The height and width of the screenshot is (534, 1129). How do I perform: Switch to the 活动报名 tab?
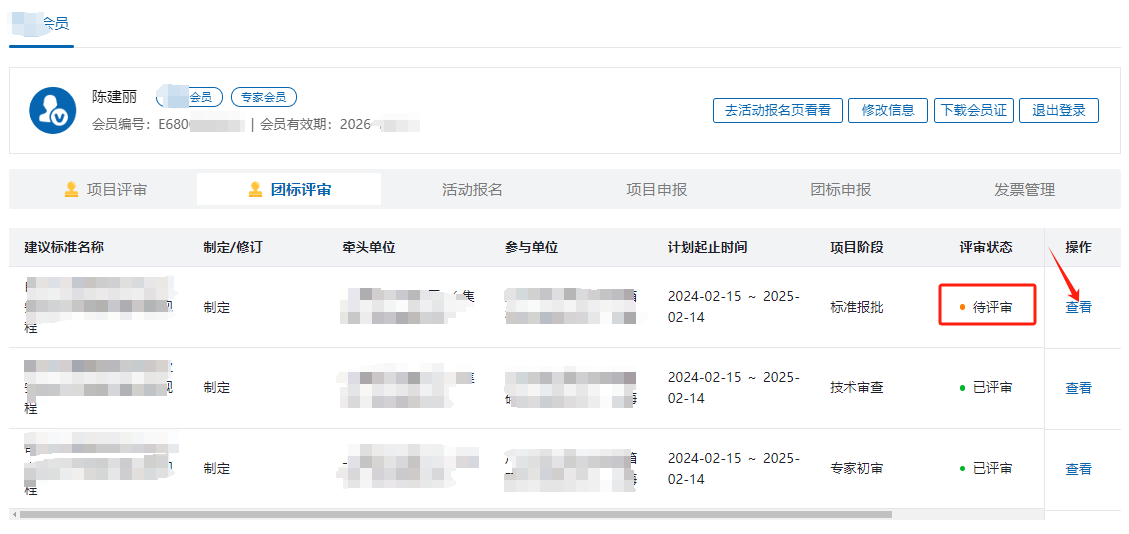click(472, 189)
